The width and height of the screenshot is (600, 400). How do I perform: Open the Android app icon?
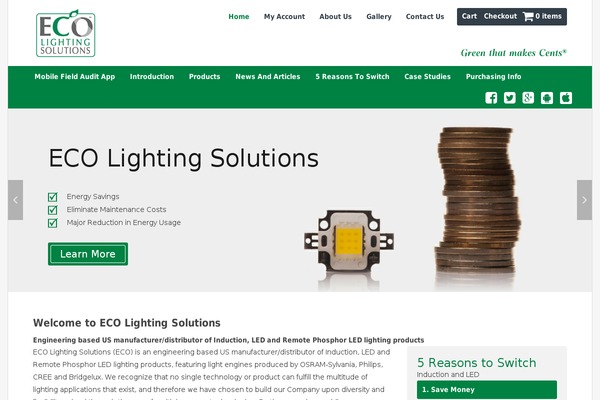pyautogui.click(x=547, y=98)
